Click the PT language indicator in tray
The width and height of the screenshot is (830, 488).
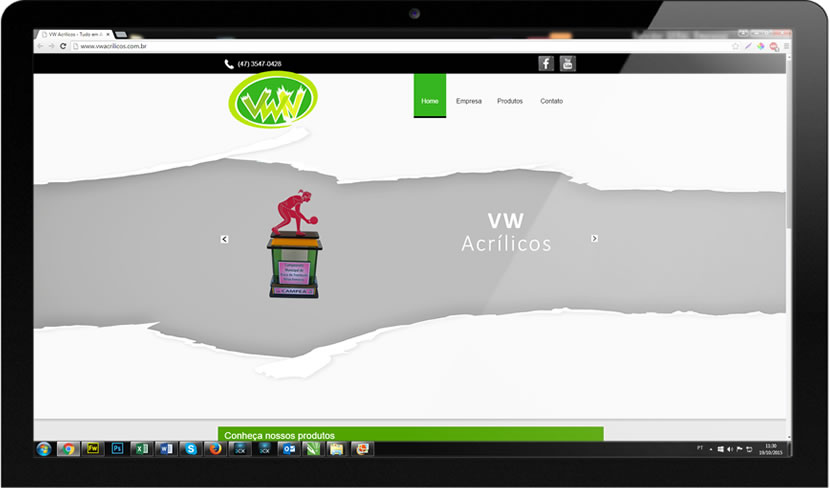click(x=700, y=448)
